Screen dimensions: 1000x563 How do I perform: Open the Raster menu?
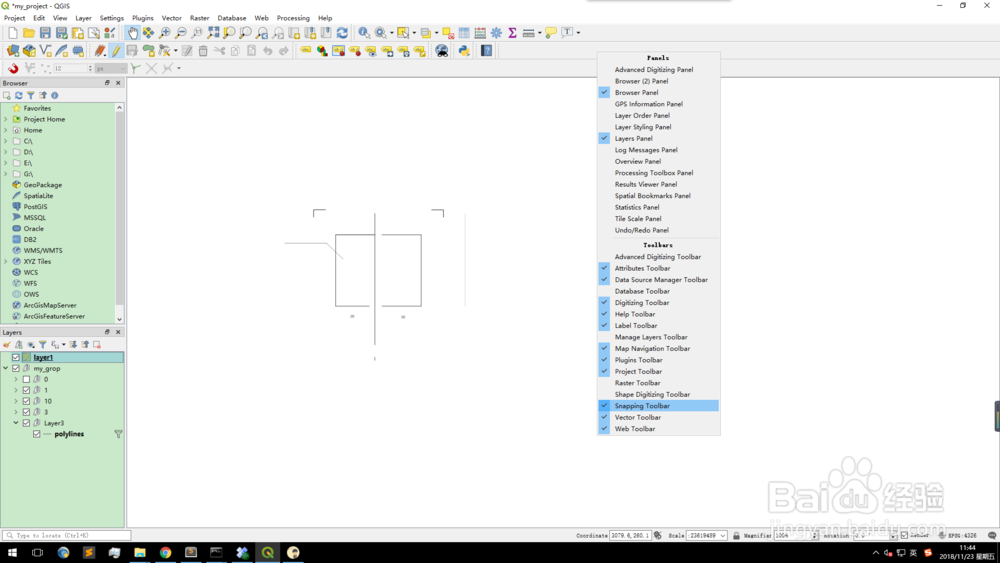tap(200, 18)
